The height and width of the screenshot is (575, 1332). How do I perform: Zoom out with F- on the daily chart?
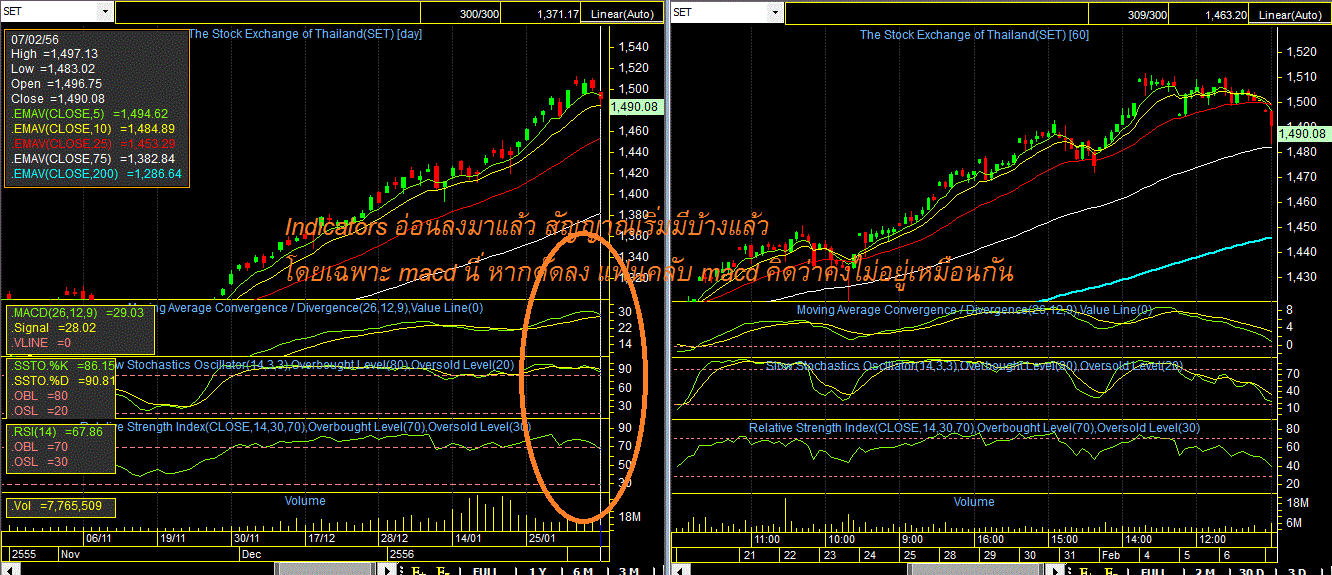(443, 571)
